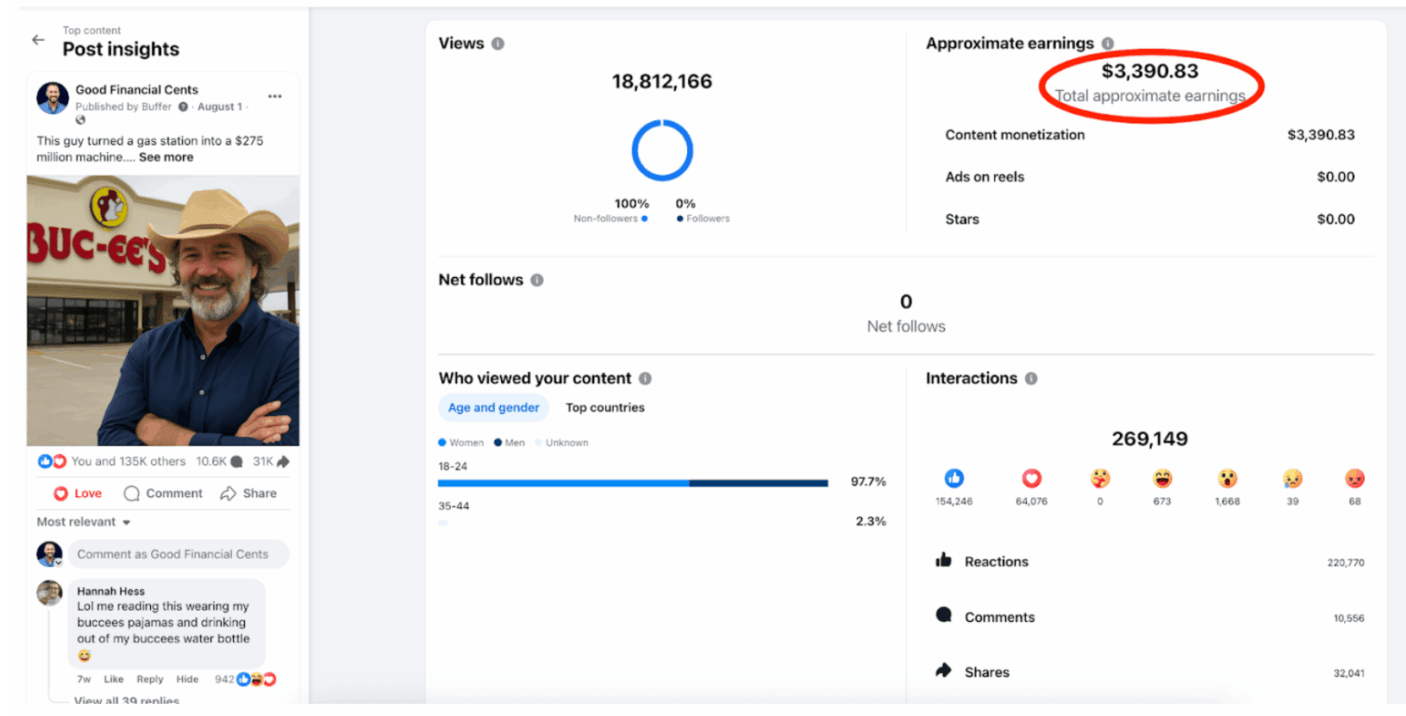Click the 18-24 audience percentage bar
The image size is (1406, 716).
coord(632,483)
